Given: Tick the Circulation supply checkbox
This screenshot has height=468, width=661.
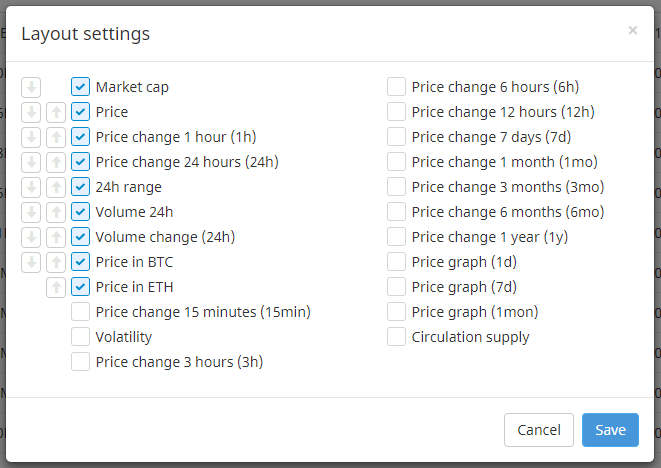Looking at the screenshot, I should pos(397,337).
